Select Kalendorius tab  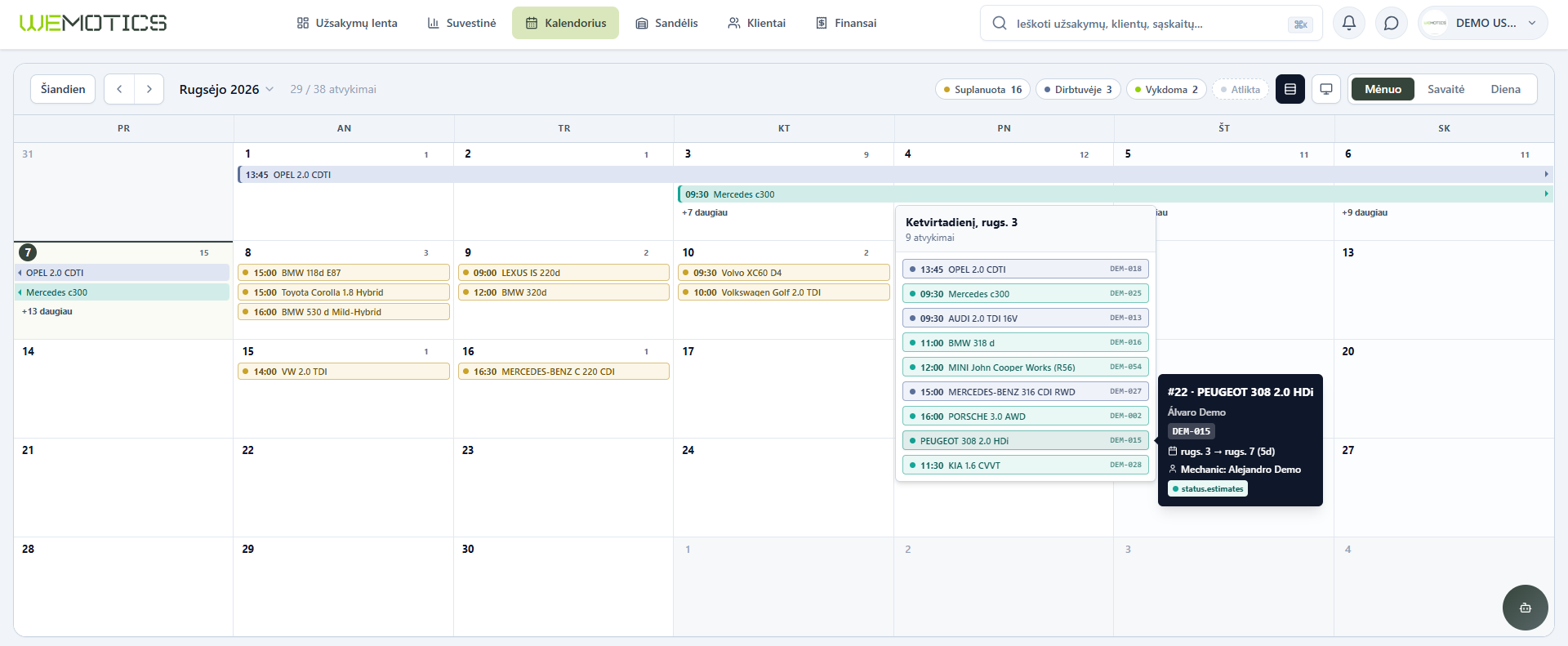click(x=565, y=23)
